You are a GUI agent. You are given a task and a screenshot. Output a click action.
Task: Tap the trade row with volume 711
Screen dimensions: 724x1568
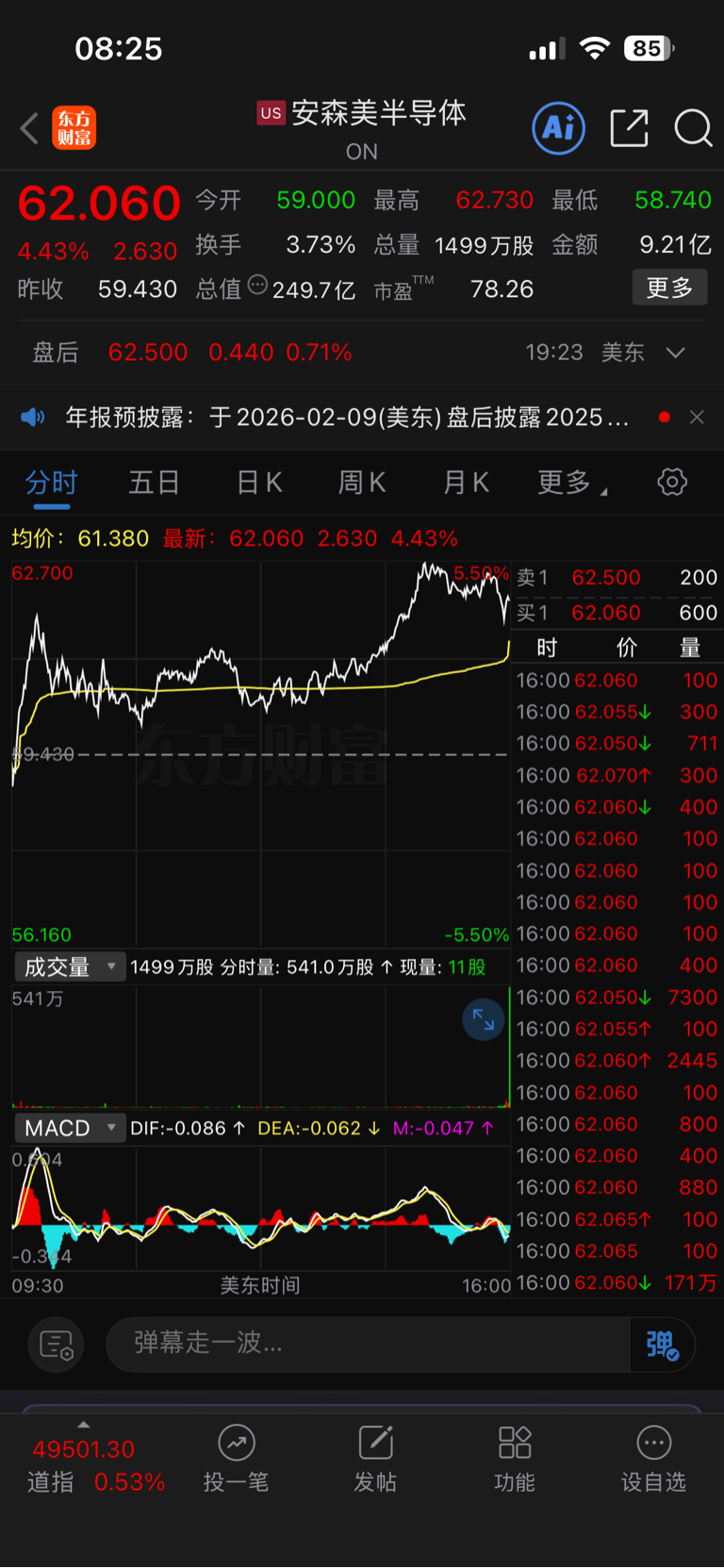617,744
